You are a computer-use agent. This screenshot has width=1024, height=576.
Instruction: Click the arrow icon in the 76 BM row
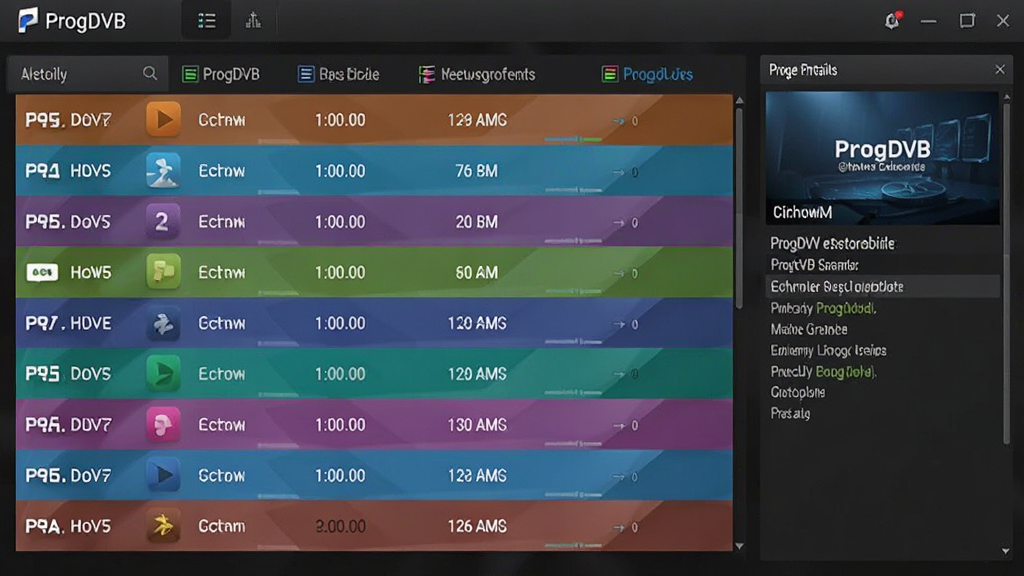tap(618, 172)
